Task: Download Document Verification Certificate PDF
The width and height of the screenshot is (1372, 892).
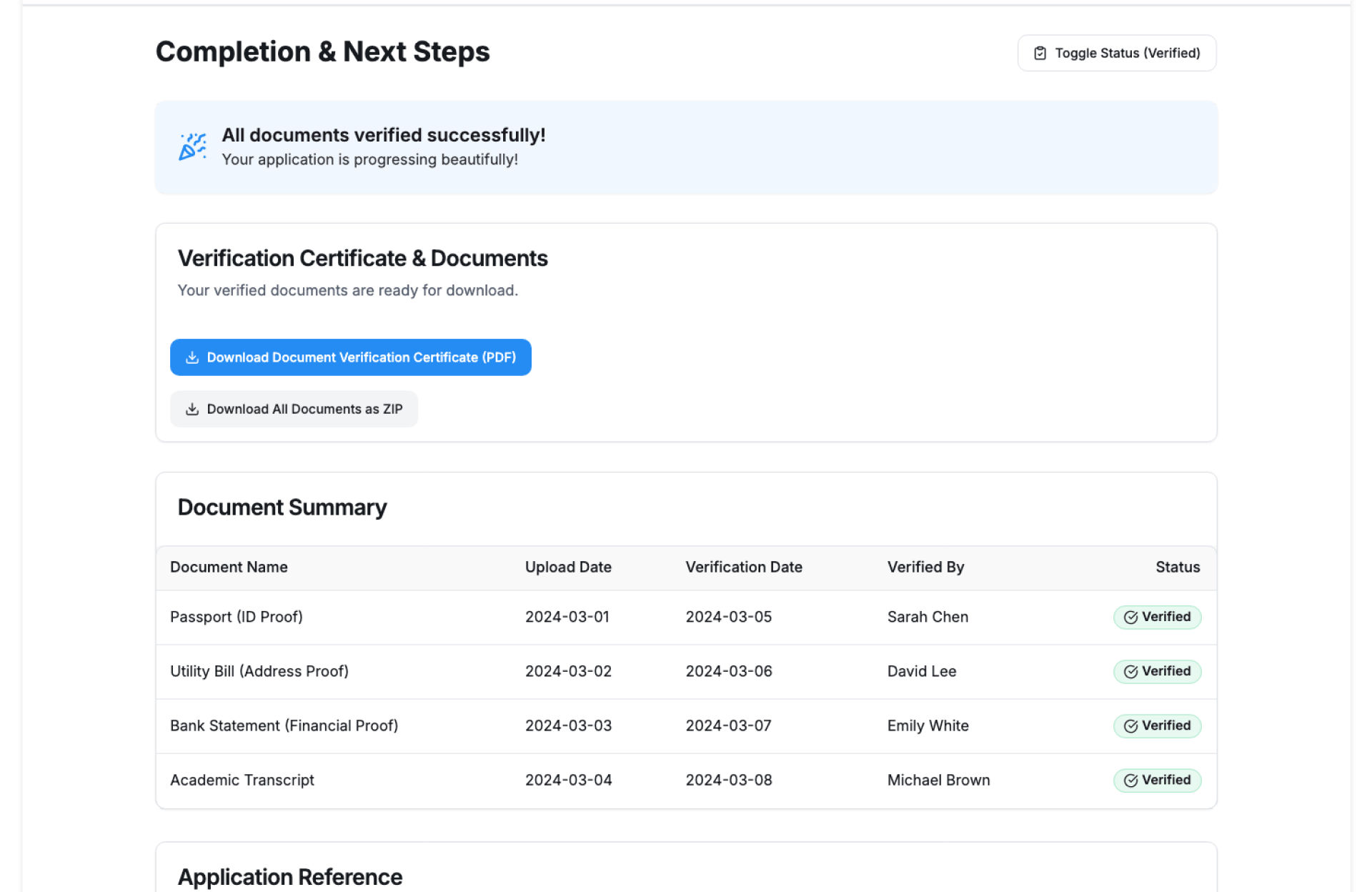Action: coord(350,357)
